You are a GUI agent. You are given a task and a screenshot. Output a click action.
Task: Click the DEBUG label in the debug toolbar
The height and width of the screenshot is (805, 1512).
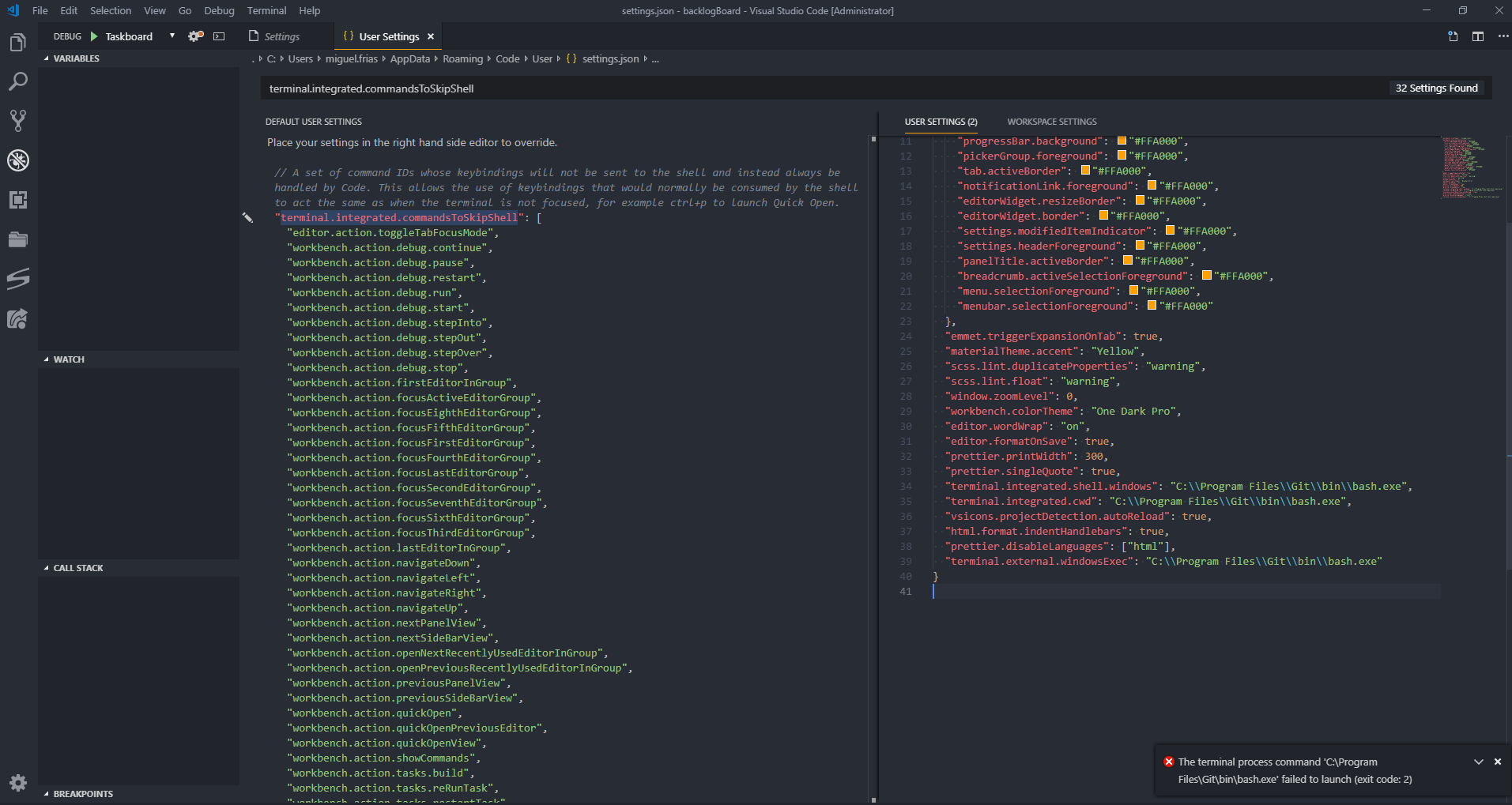point(67,36)
